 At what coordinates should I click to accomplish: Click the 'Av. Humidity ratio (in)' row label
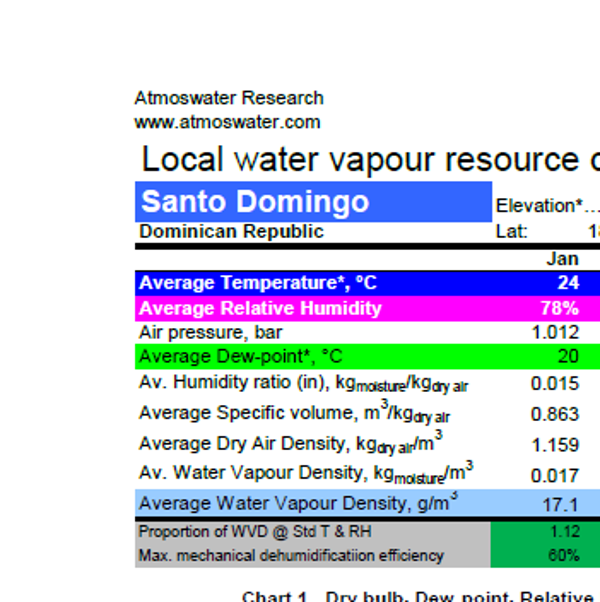(x=303, y=384)
